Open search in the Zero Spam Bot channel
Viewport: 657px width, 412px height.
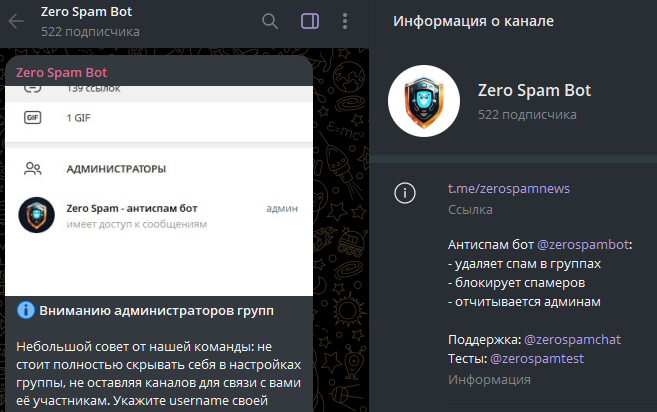[270, 21]
